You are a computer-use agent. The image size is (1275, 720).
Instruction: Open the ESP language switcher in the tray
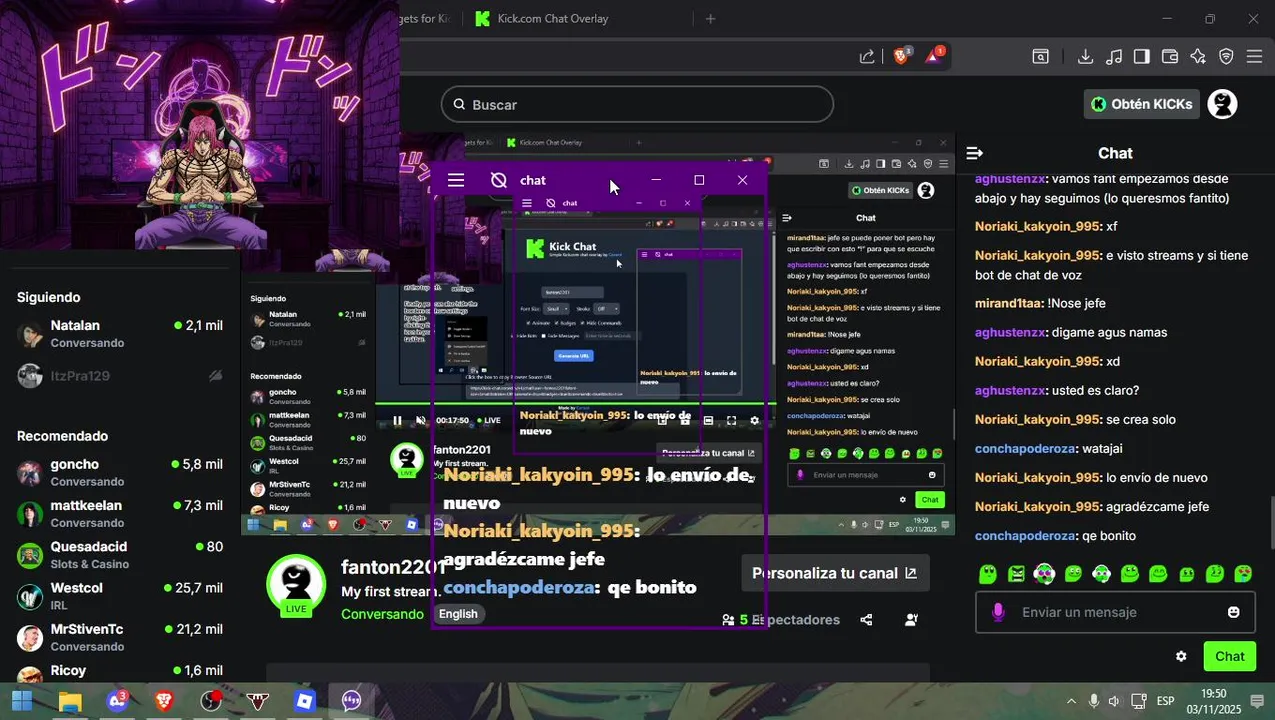1165,701
